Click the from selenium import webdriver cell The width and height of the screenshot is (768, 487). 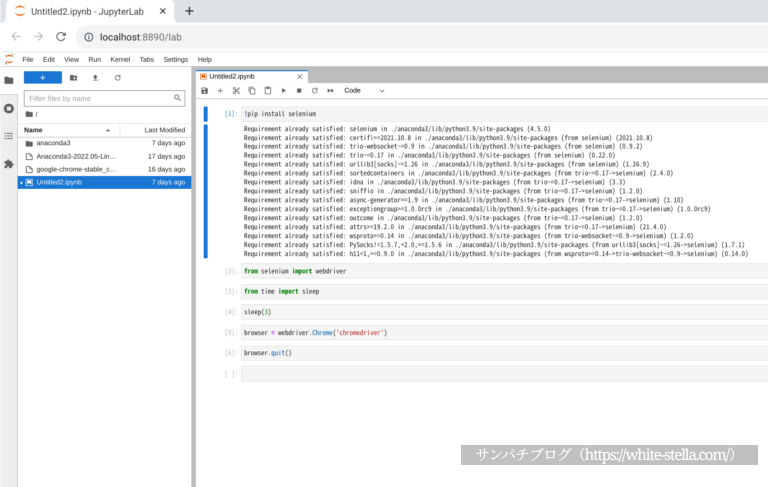[x=504, y=271]
